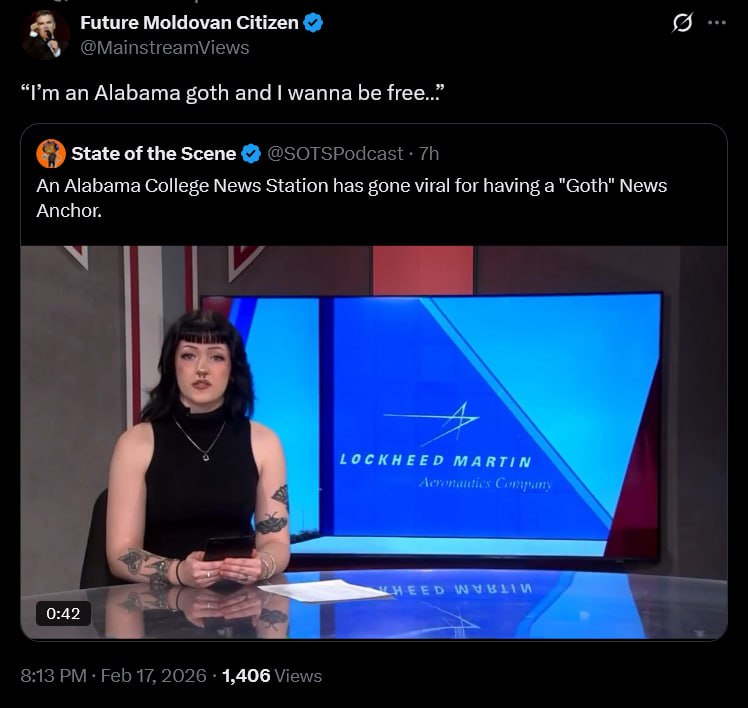Click the blue verified badge beside Future Moldovan Citizen
Viewport: 748px width, 708px height.
pos(313,23)
